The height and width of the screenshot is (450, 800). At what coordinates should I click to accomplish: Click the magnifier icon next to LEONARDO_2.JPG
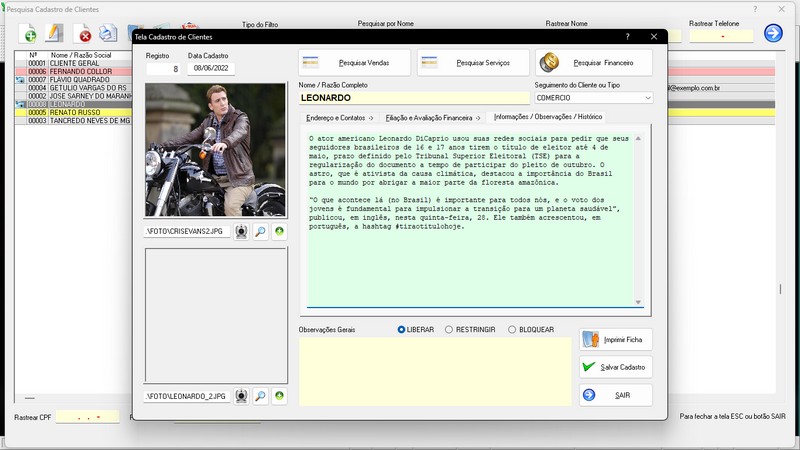pos(260,396)
